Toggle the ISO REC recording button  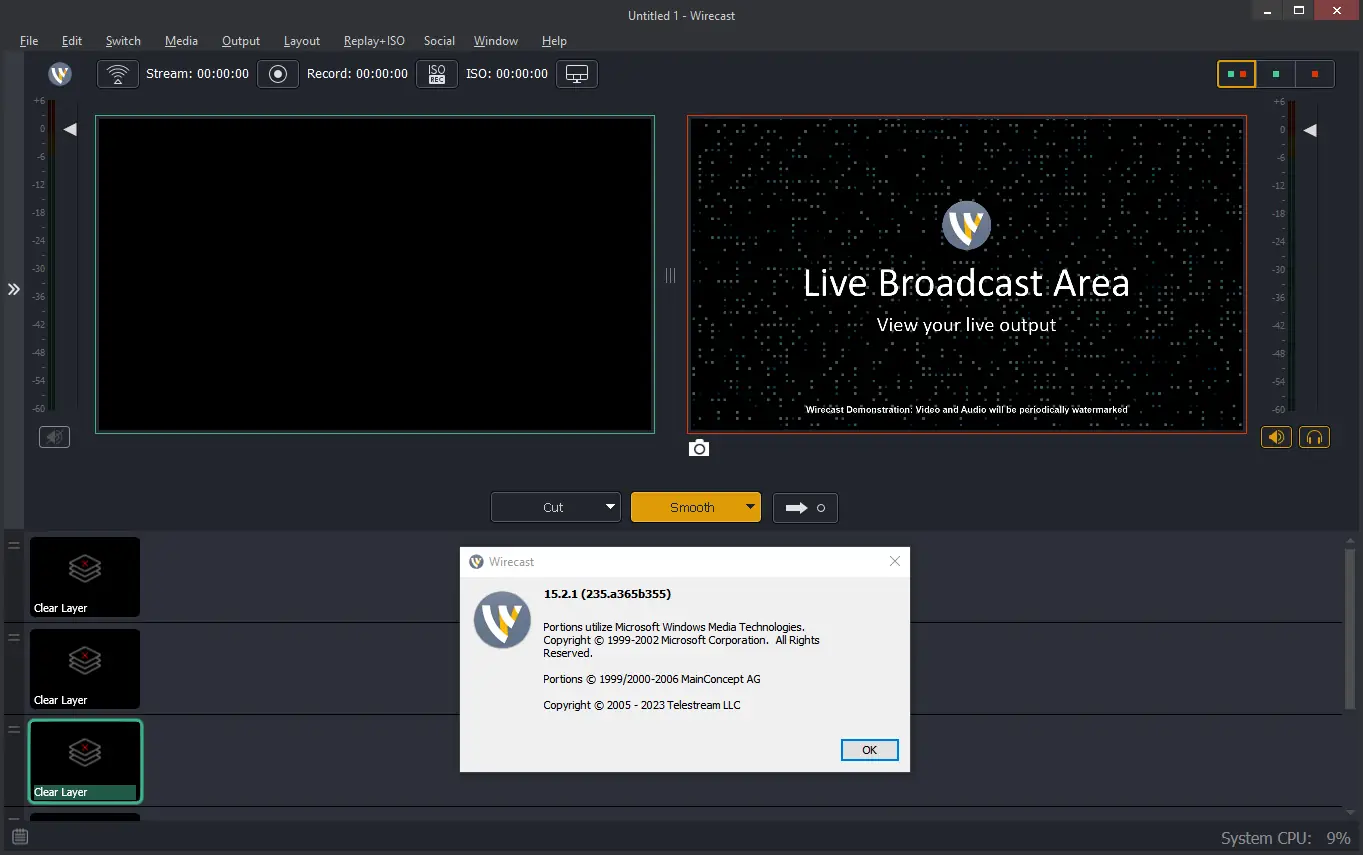click(437, 74)
